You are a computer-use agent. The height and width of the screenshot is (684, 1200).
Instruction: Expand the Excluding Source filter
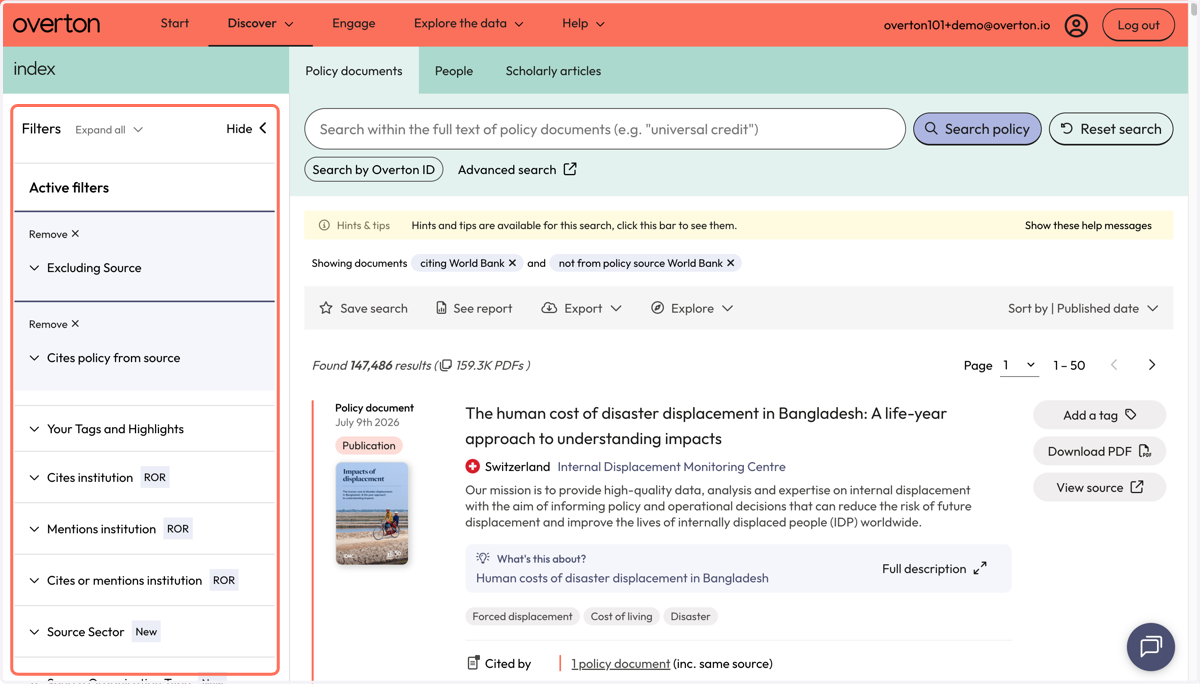pos(85,268)
